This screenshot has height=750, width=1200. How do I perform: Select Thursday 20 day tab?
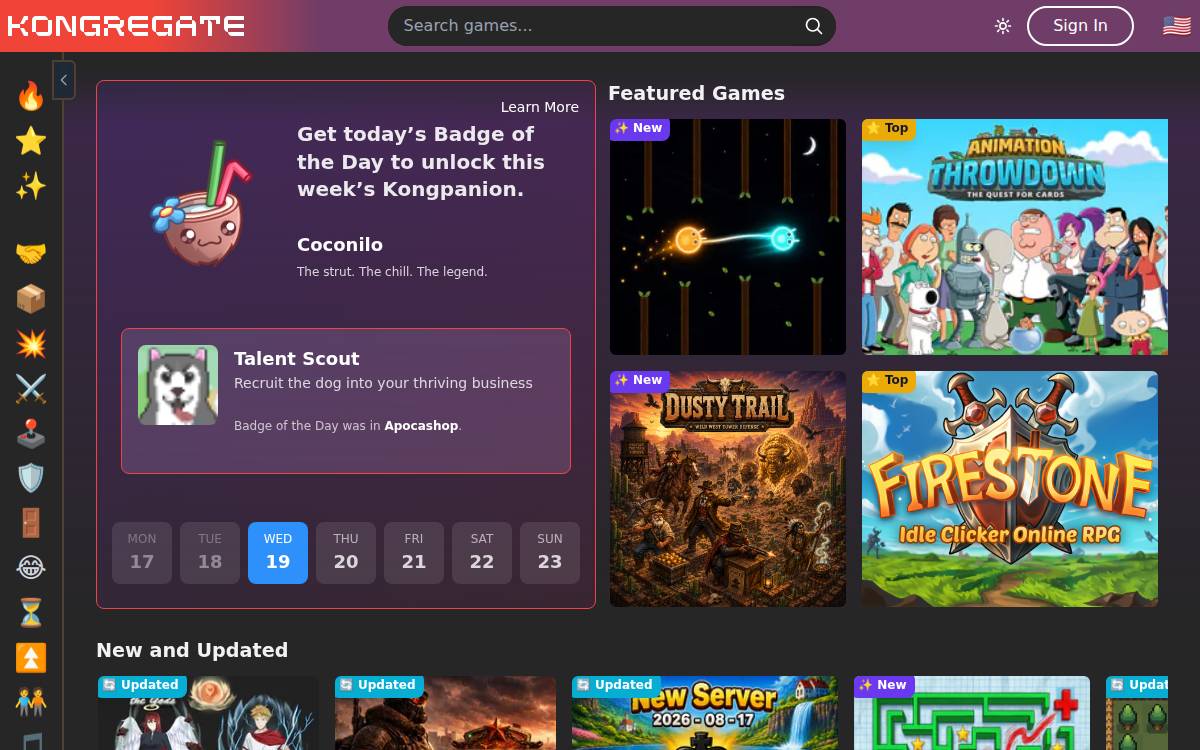pyautogui.click(x=346, y=552)
